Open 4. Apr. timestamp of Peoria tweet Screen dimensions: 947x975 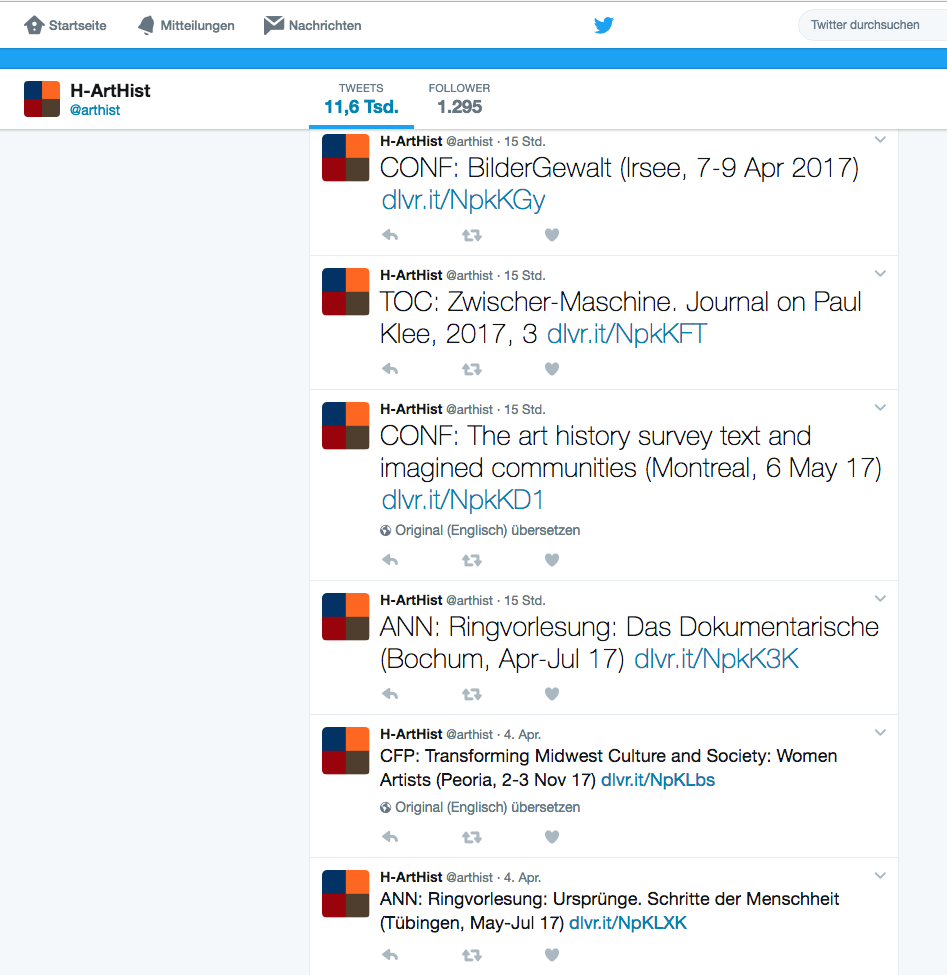coord(522,734)
